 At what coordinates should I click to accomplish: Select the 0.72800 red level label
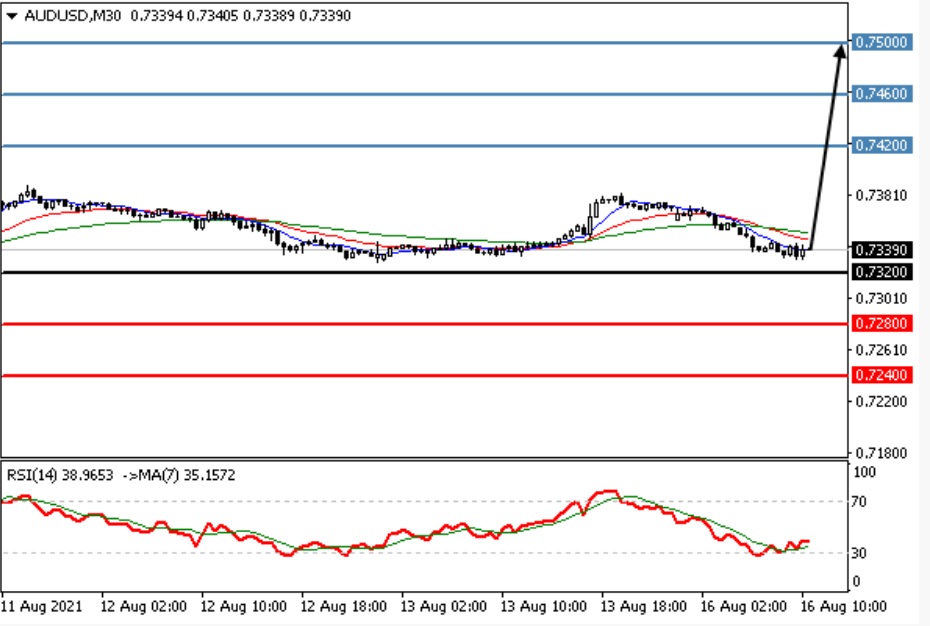(881, 323)
